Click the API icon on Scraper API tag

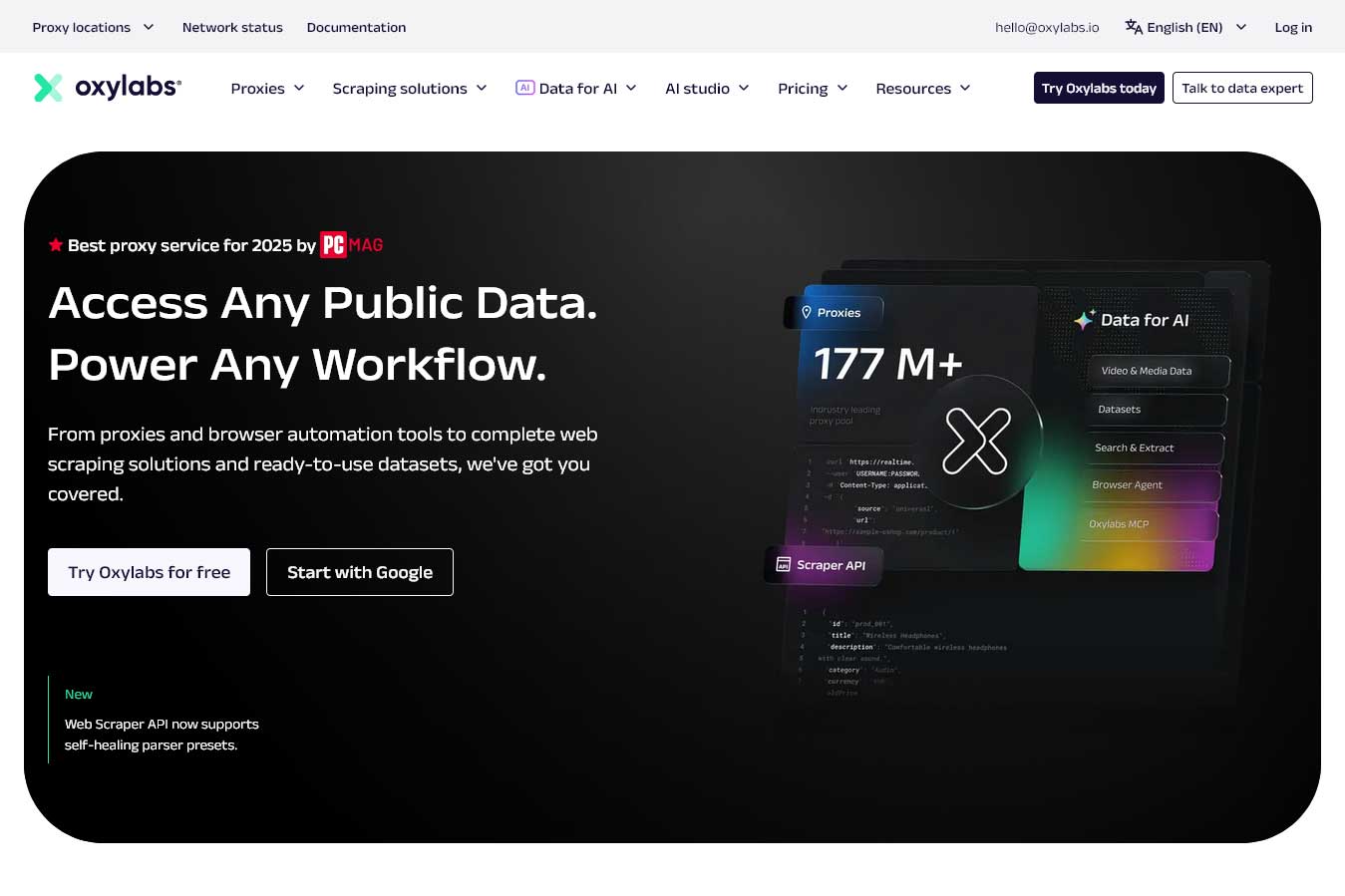tap(784, 564)
